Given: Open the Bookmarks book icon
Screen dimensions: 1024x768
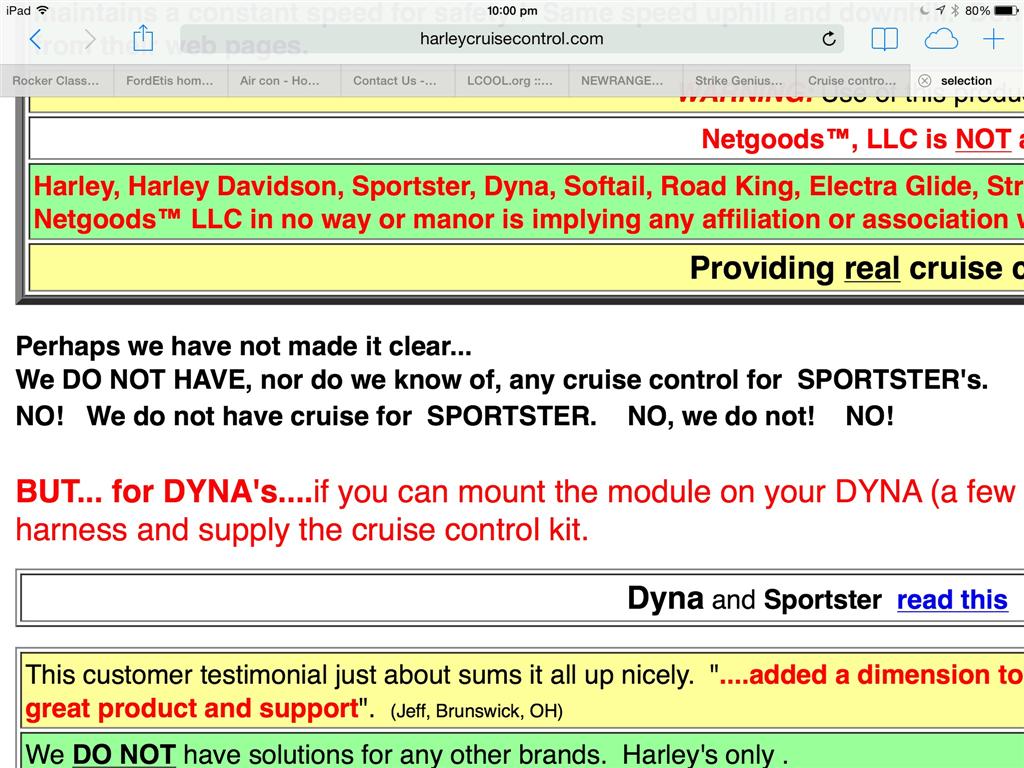Looking at the screenshot, I should point(884,39).
